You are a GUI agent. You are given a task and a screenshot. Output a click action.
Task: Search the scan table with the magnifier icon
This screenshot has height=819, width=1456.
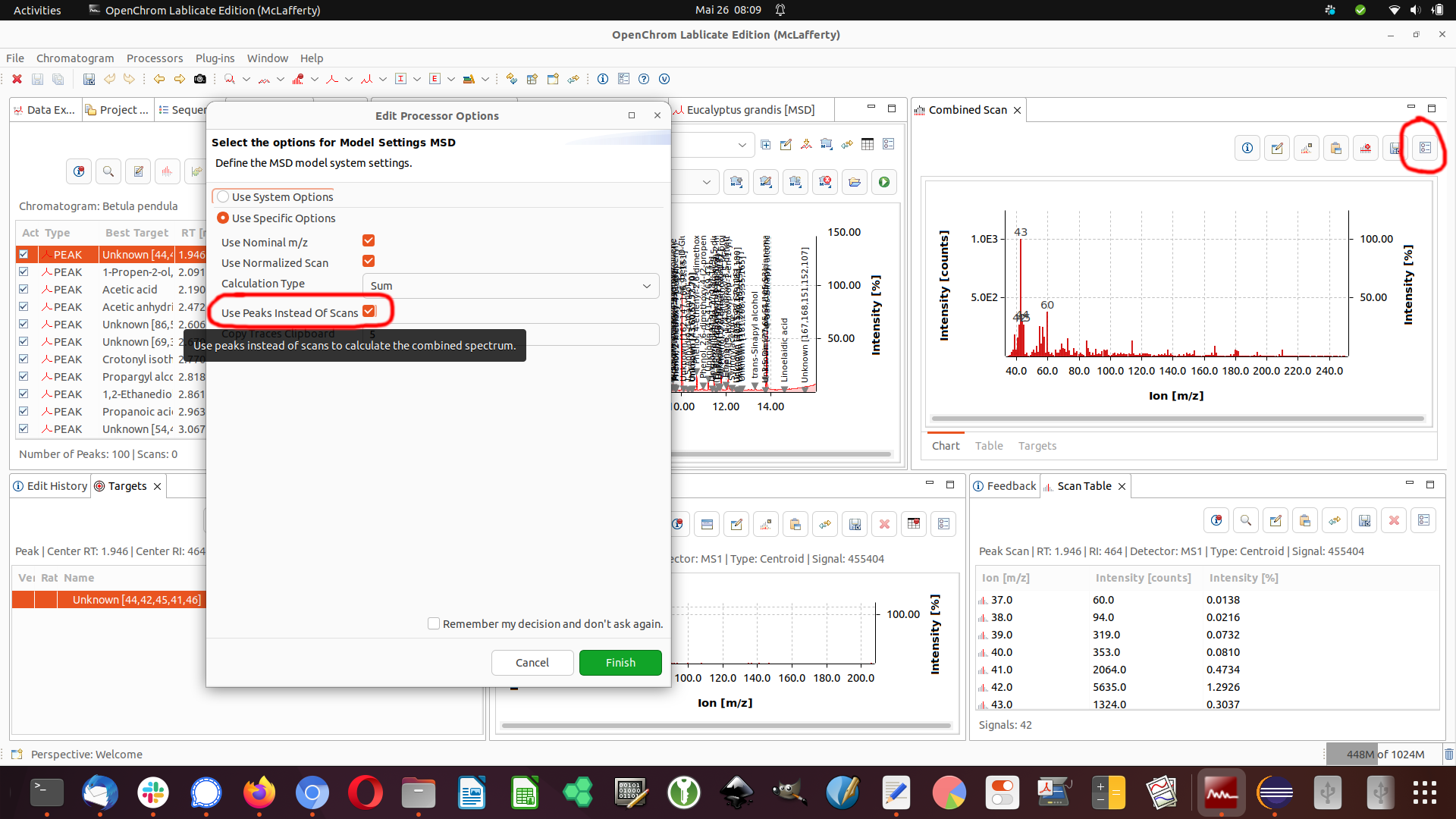coord(1246,520)
